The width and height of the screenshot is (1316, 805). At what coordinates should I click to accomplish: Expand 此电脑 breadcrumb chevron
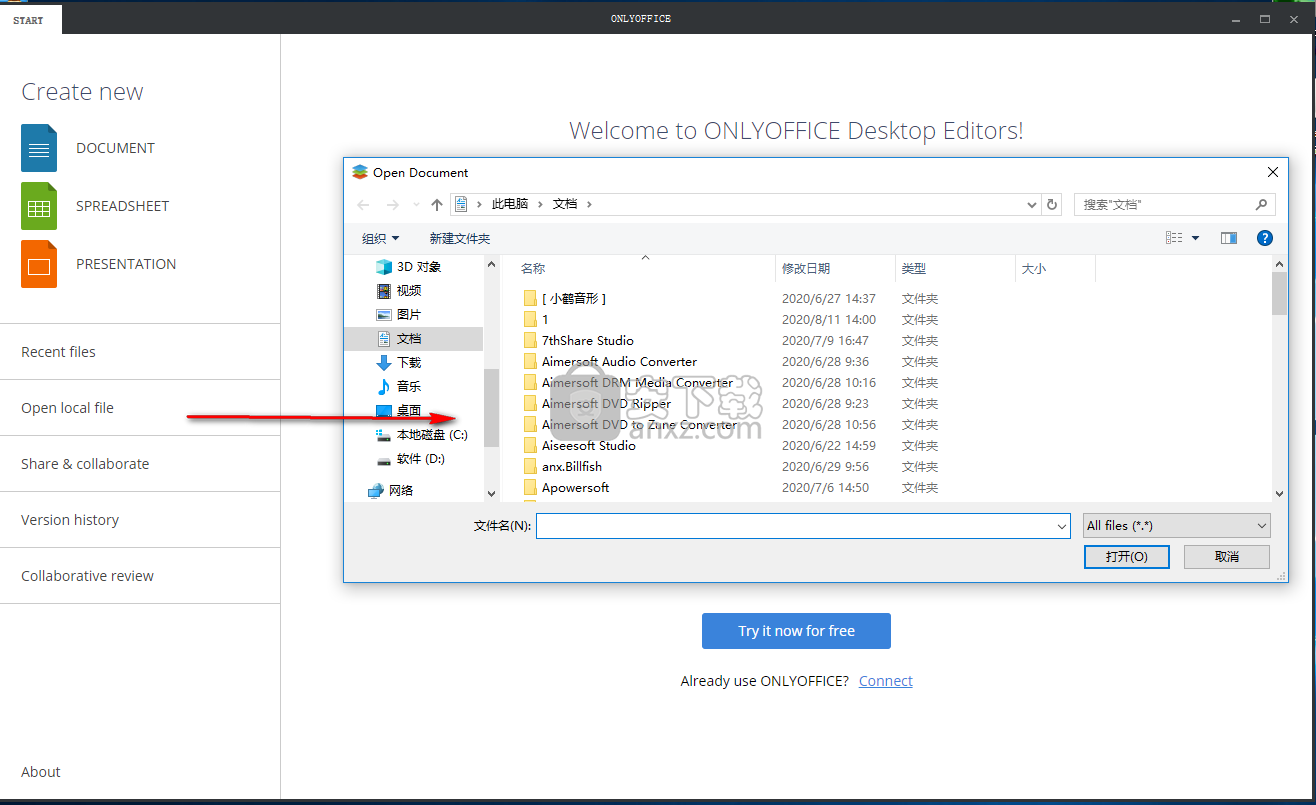point(540,204)
